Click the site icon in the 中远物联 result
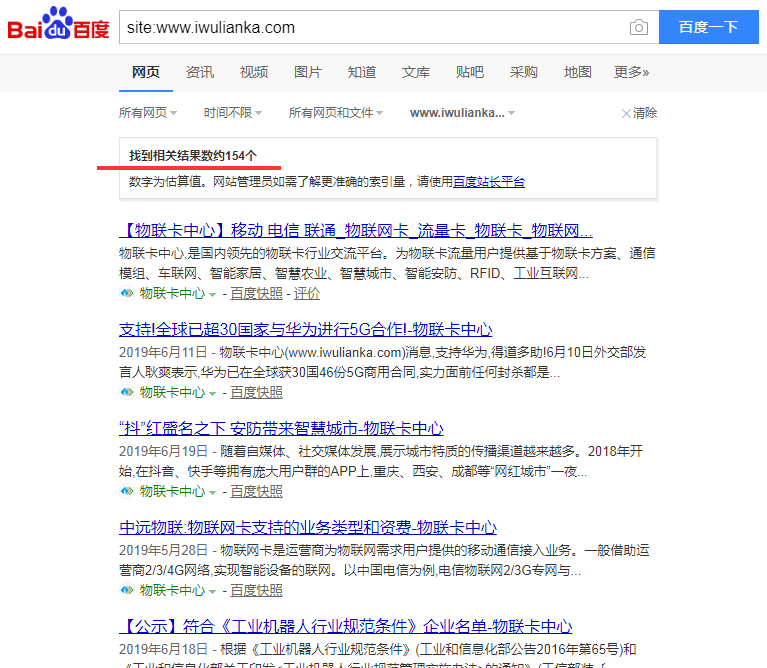 [x=127, y=590]
